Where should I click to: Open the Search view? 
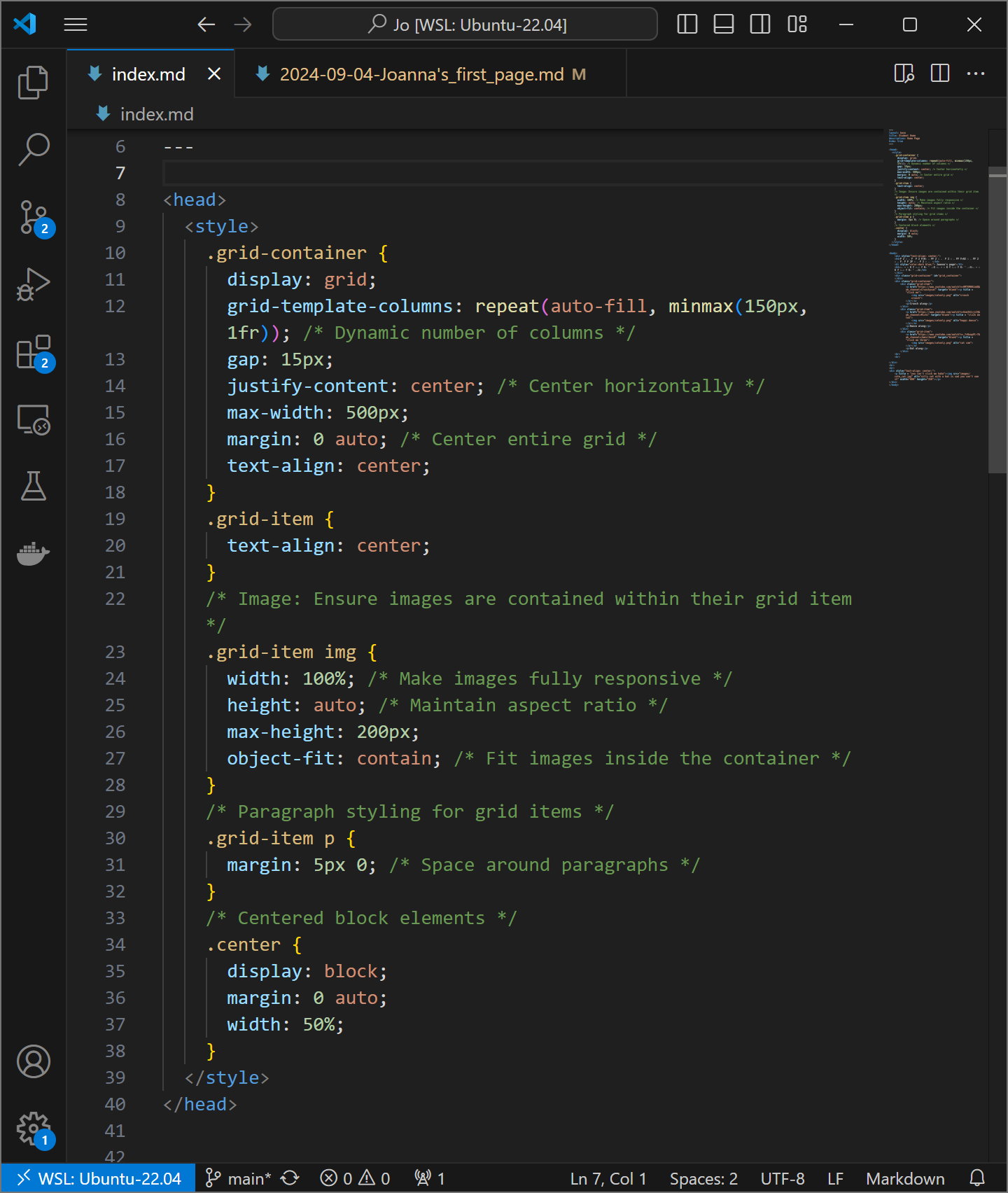click(x=33, y=150)
